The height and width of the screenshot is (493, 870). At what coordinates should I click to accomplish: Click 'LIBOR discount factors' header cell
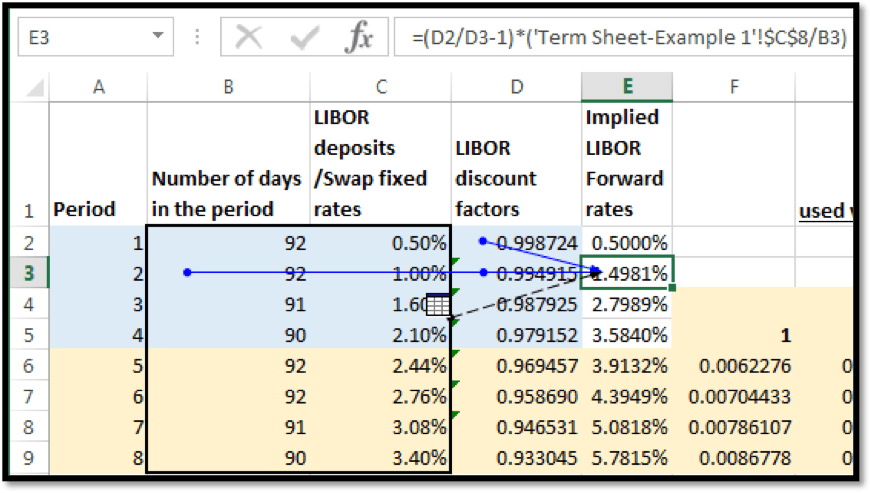tap(517, 164)
